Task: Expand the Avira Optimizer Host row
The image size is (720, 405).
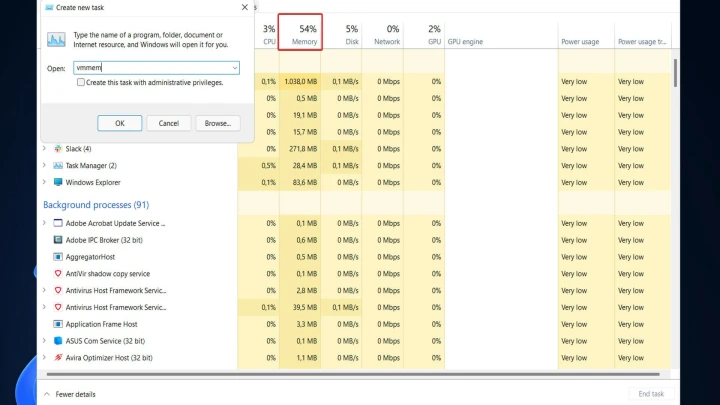Action: pyautogui.click(x=45, y=358)
